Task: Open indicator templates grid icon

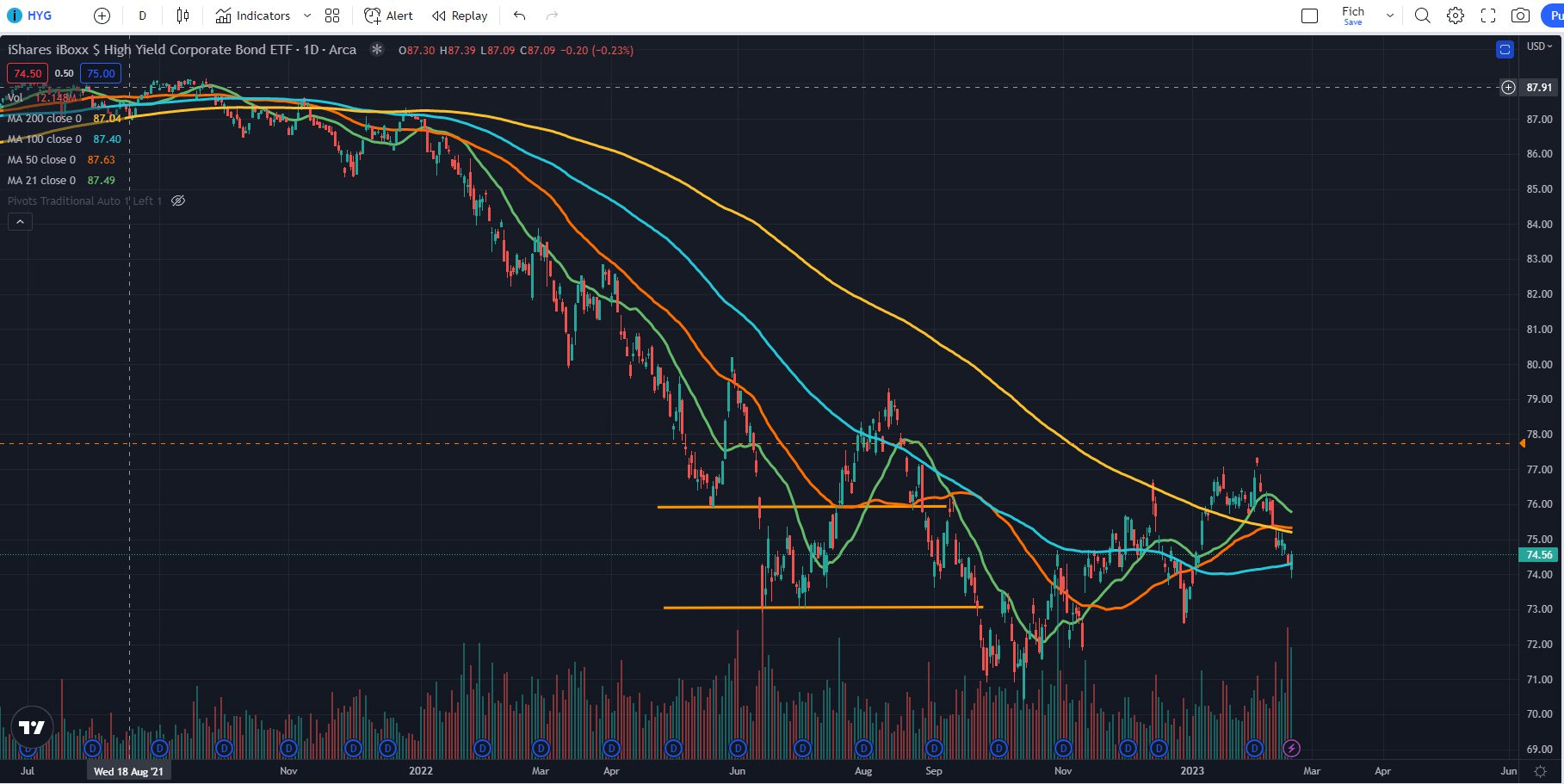Action: 332,15
